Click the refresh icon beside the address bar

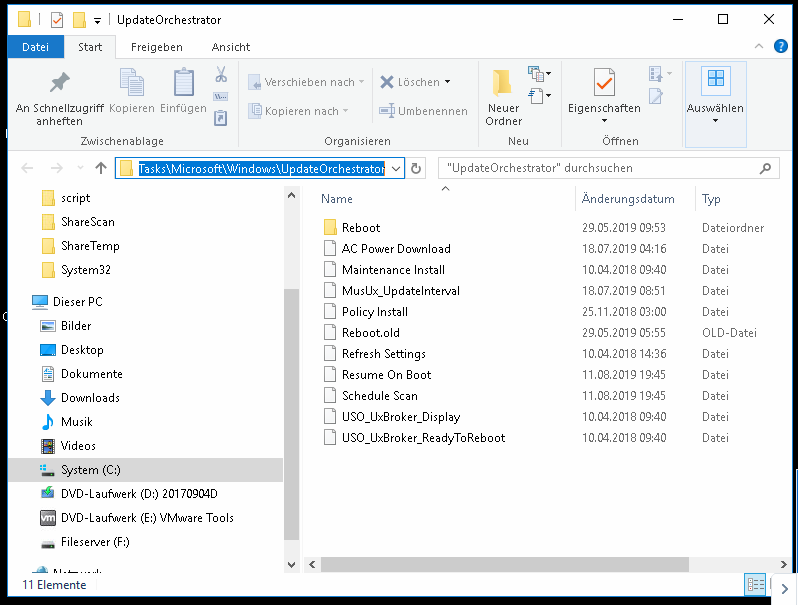tap(417, 168)
